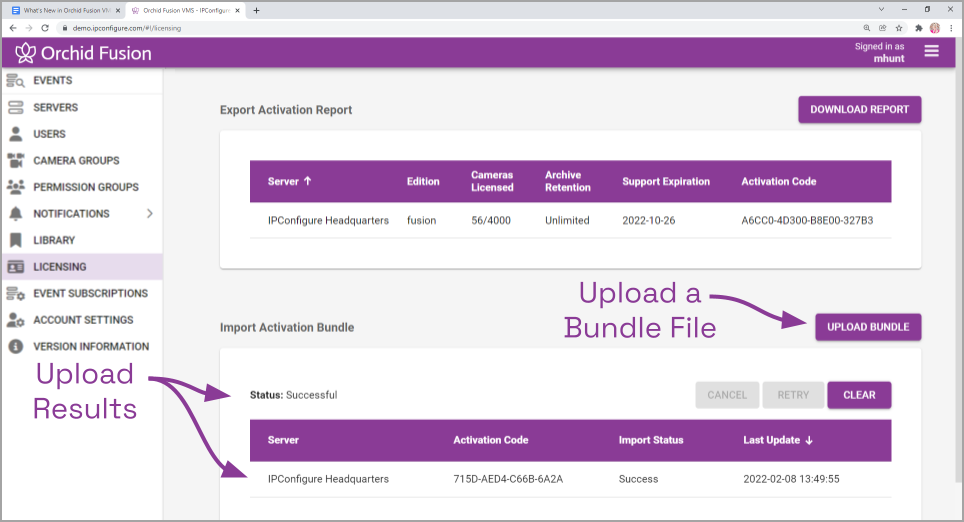Viewport: 964px width, 522px height.
Task: Click the Licensing card icon
Action: 15,267
